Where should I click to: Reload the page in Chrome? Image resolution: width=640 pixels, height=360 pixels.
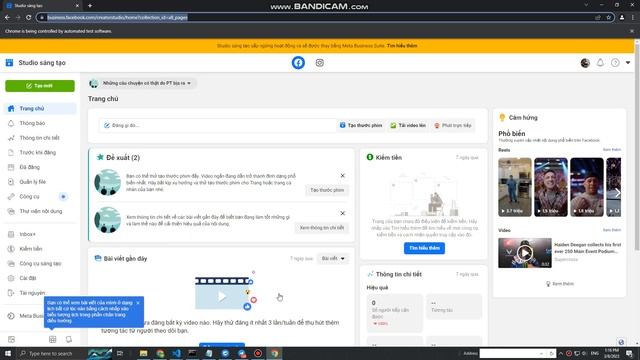pos(28,18)
